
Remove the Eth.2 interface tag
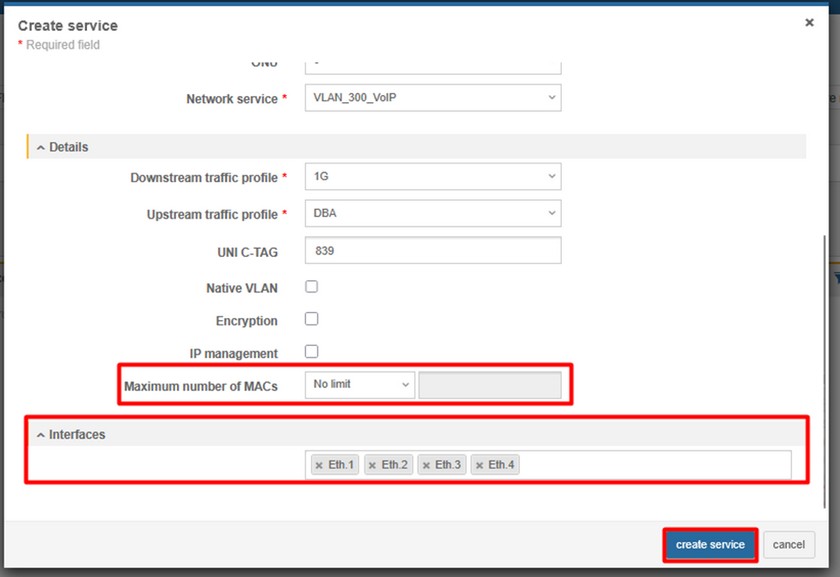coord(372,465)
